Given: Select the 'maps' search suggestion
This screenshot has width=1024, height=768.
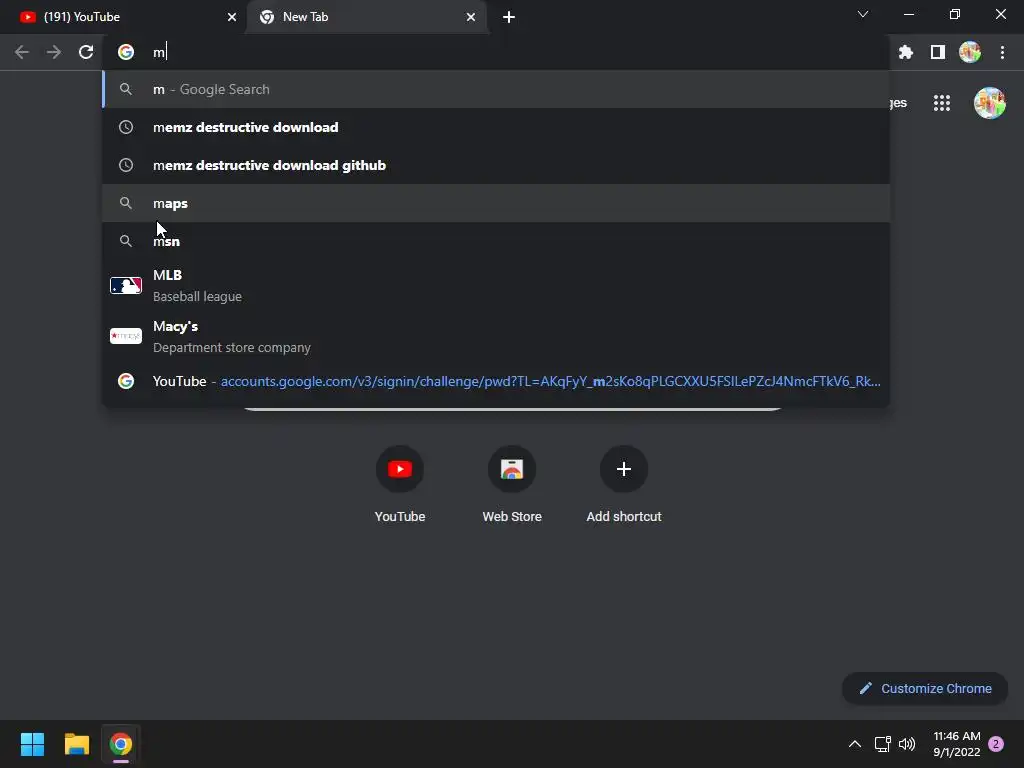Looking at the screenshot, I should 496,203.
